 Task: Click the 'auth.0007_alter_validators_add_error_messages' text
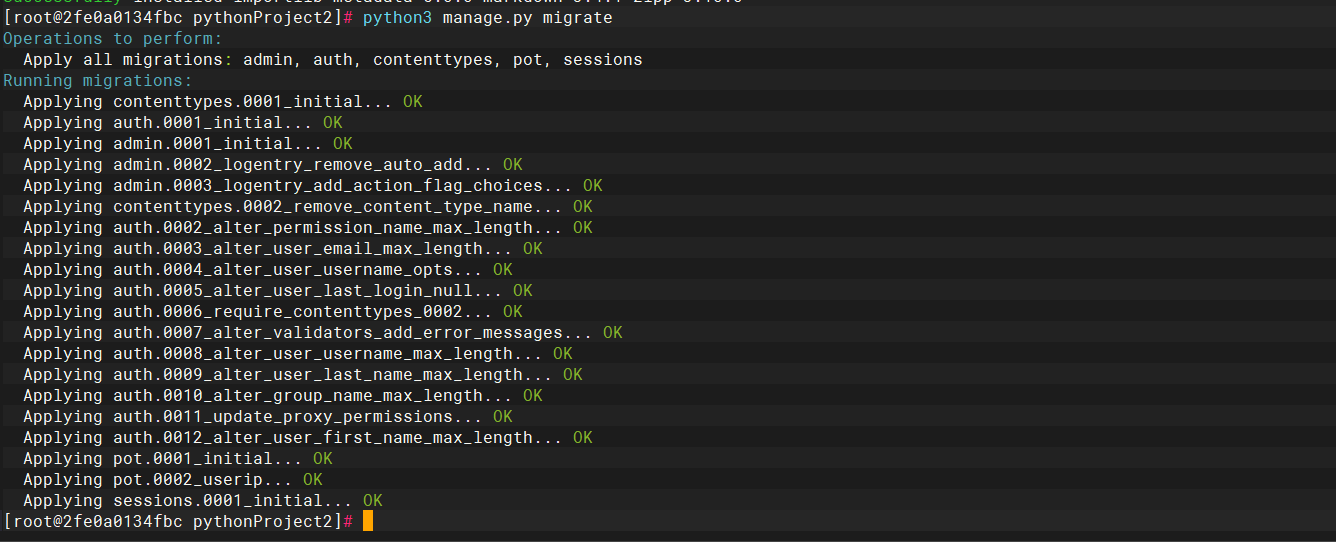click(x=338, y=332)
